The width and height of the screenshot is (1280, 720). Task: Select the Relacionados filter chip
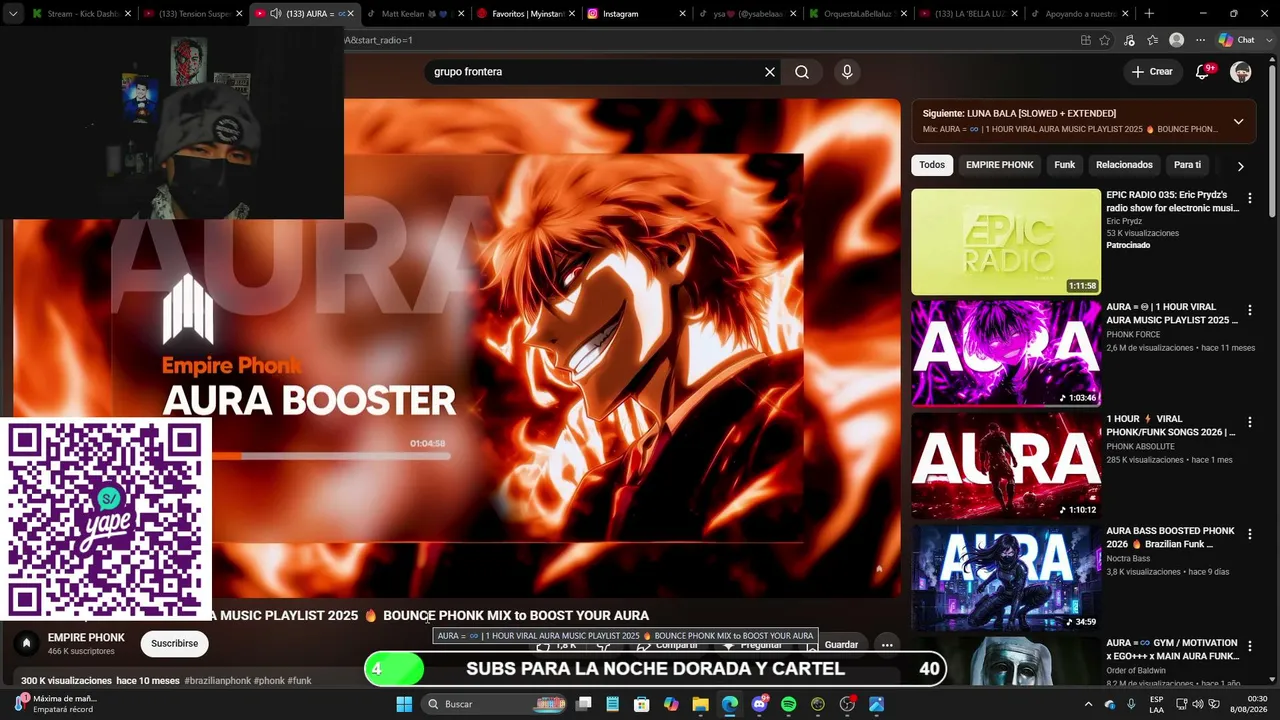[x=1124, y=165]
